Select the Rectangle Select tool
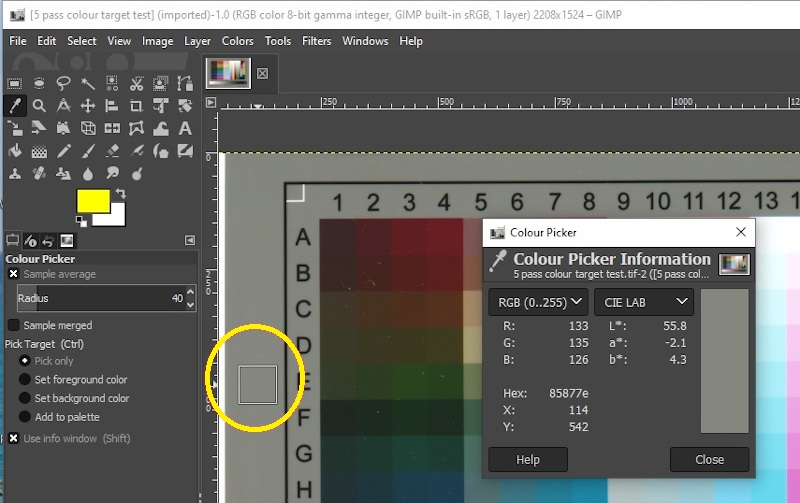Image resolution: width=800 pixels, height=503 pixels. pyautogui.click(x=15, y=83)
